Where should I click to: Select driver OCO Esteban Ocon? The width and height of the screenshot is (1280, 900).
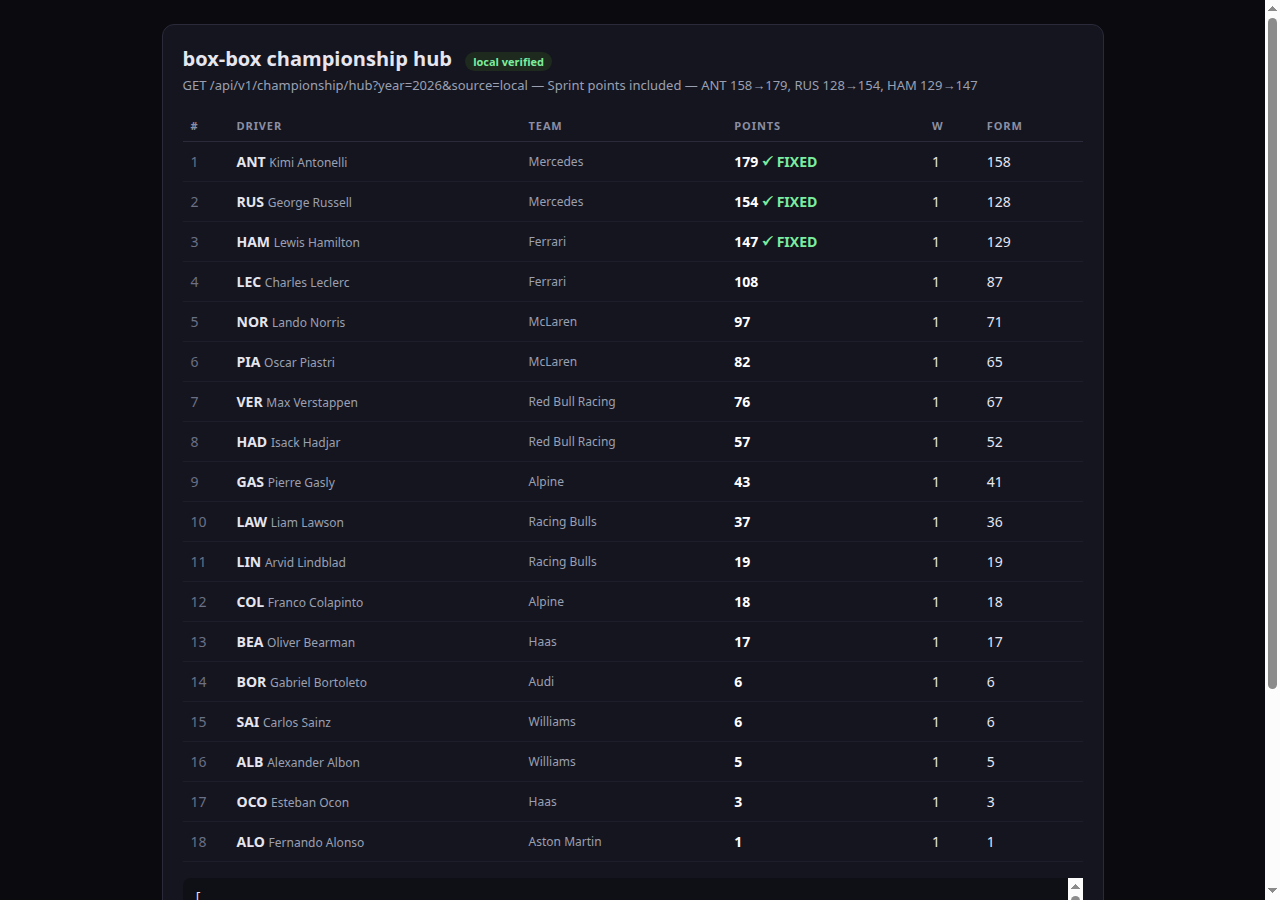(x=293, y=802)
